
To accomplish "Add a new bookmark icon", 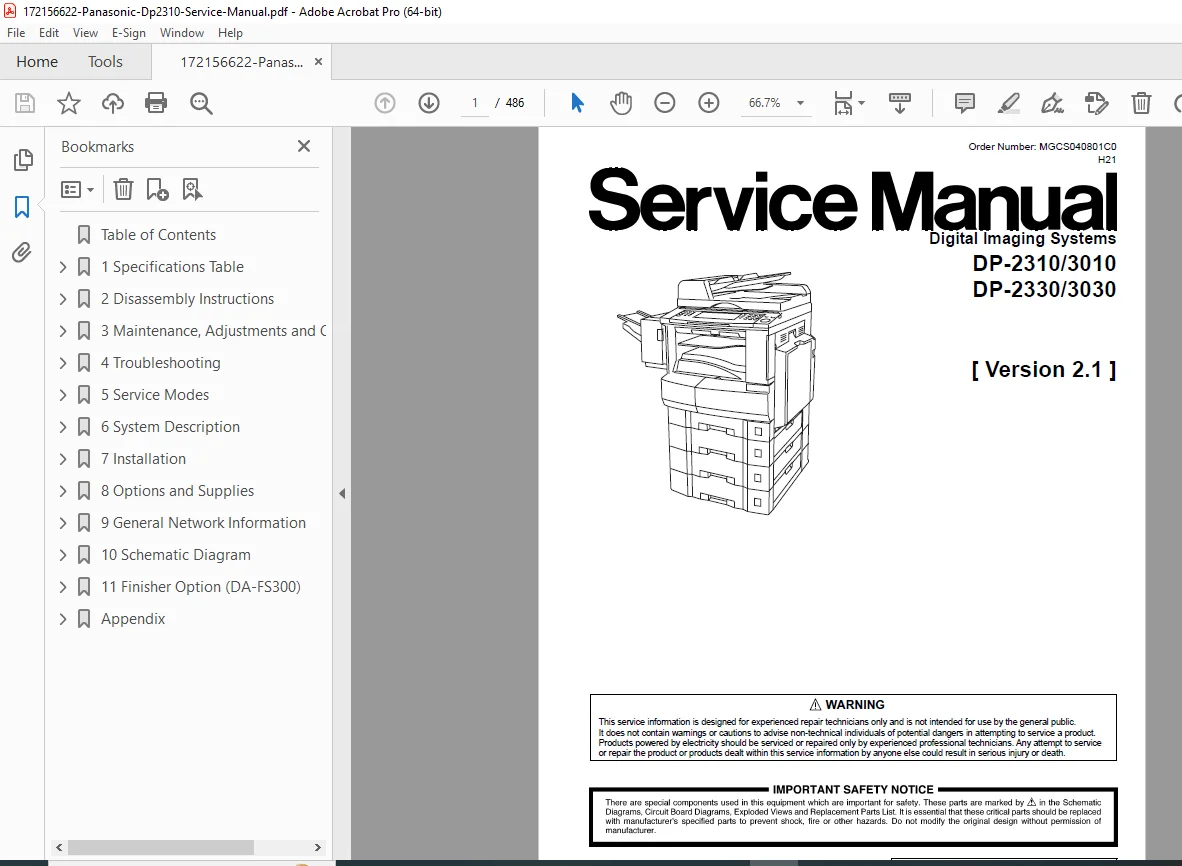I will coord(158,189).
